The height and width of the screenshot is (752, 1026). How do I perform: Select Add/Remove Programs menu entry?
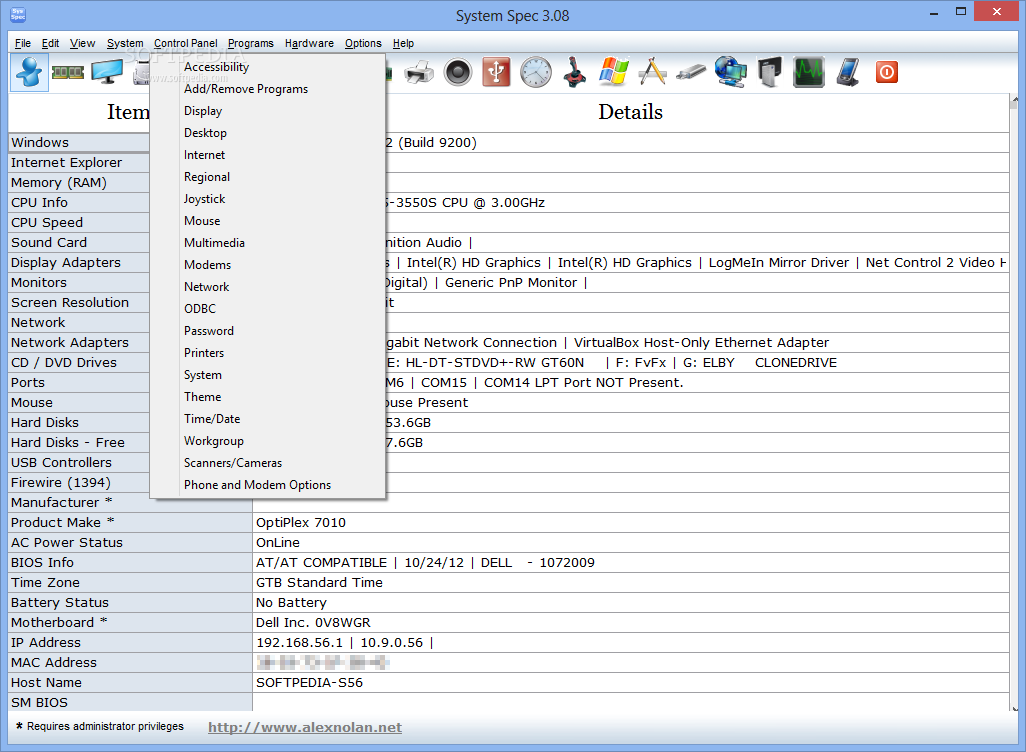pyautogui.click(x=268, y=89)
